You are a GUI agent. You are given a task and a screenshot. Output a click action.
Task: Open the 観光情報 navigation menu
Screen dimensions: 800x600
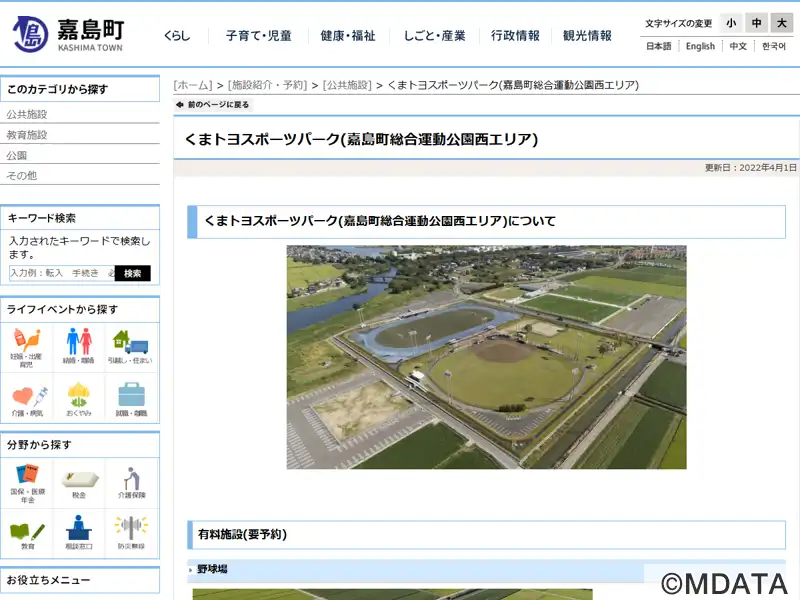click(x=587, y=36)
